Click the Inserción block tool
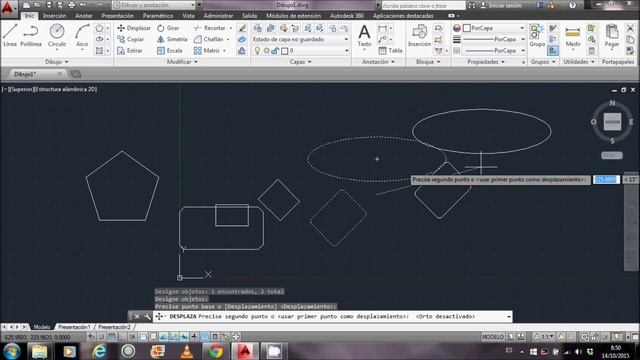Image resolution: width=640 pixels, height=360 pixels. tap(419, 35)
